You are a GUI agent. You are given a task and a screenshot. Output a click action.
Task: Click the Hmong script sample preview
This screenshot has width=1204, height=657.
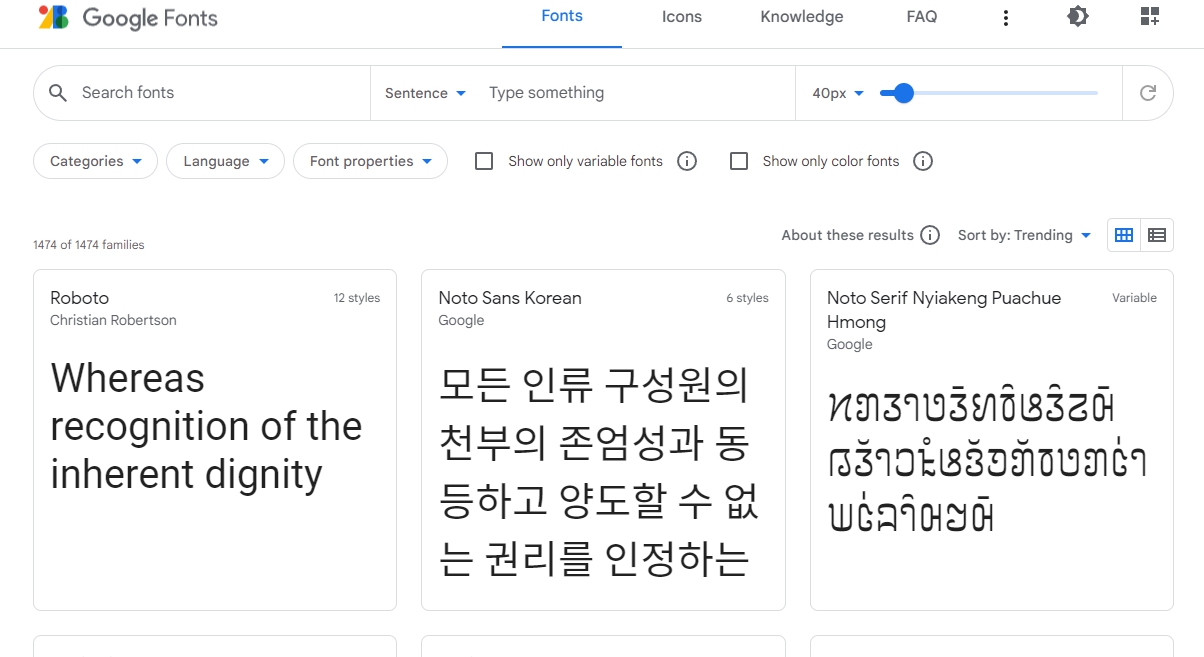point(988,462)
